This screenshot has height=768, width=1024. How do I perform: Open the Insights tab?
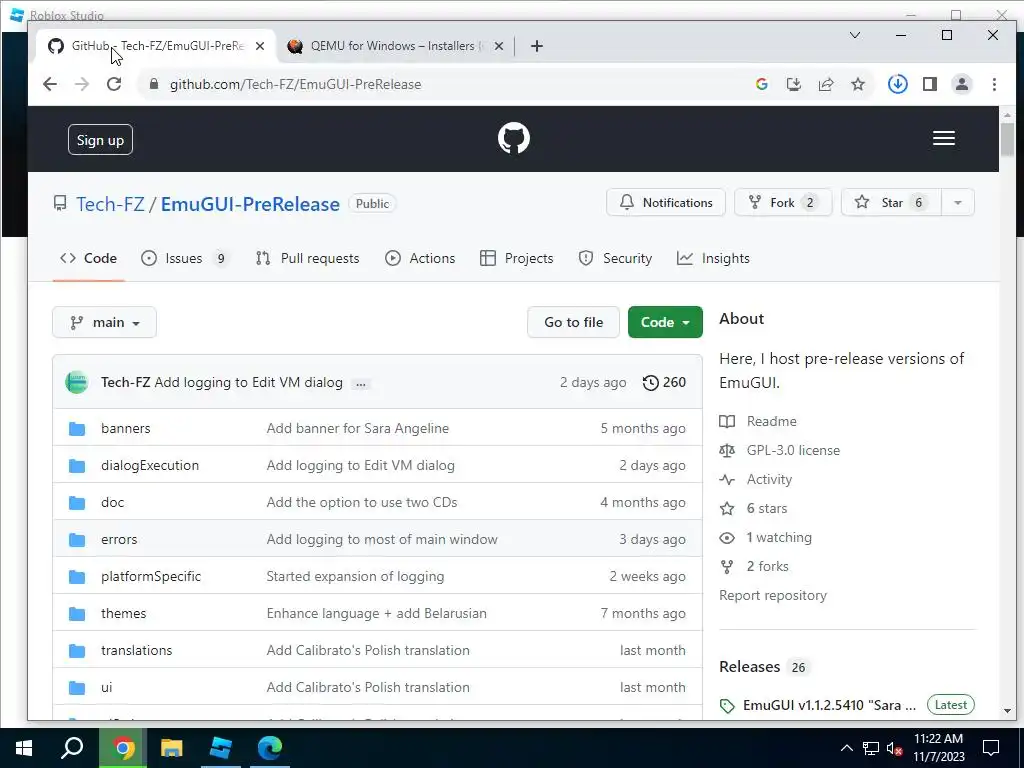point(713,259)
